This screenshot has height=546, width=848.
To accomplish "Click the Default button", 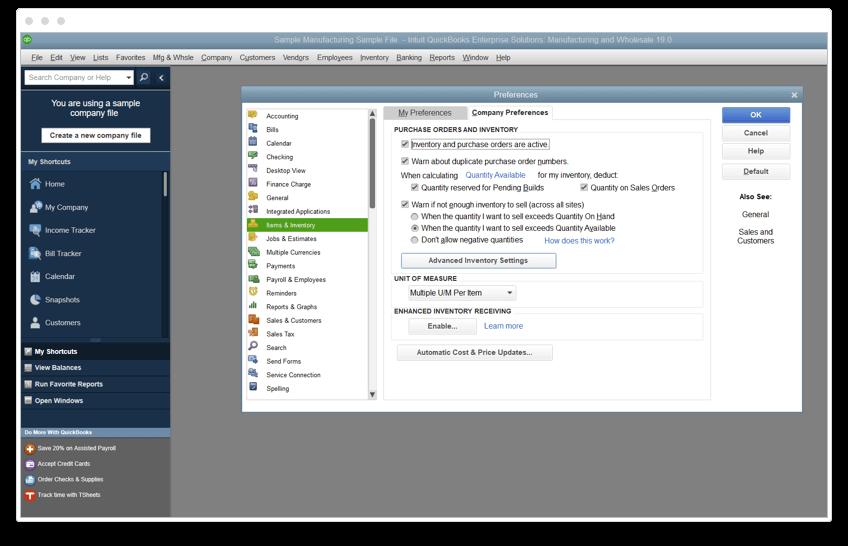I will pos(756,171).
